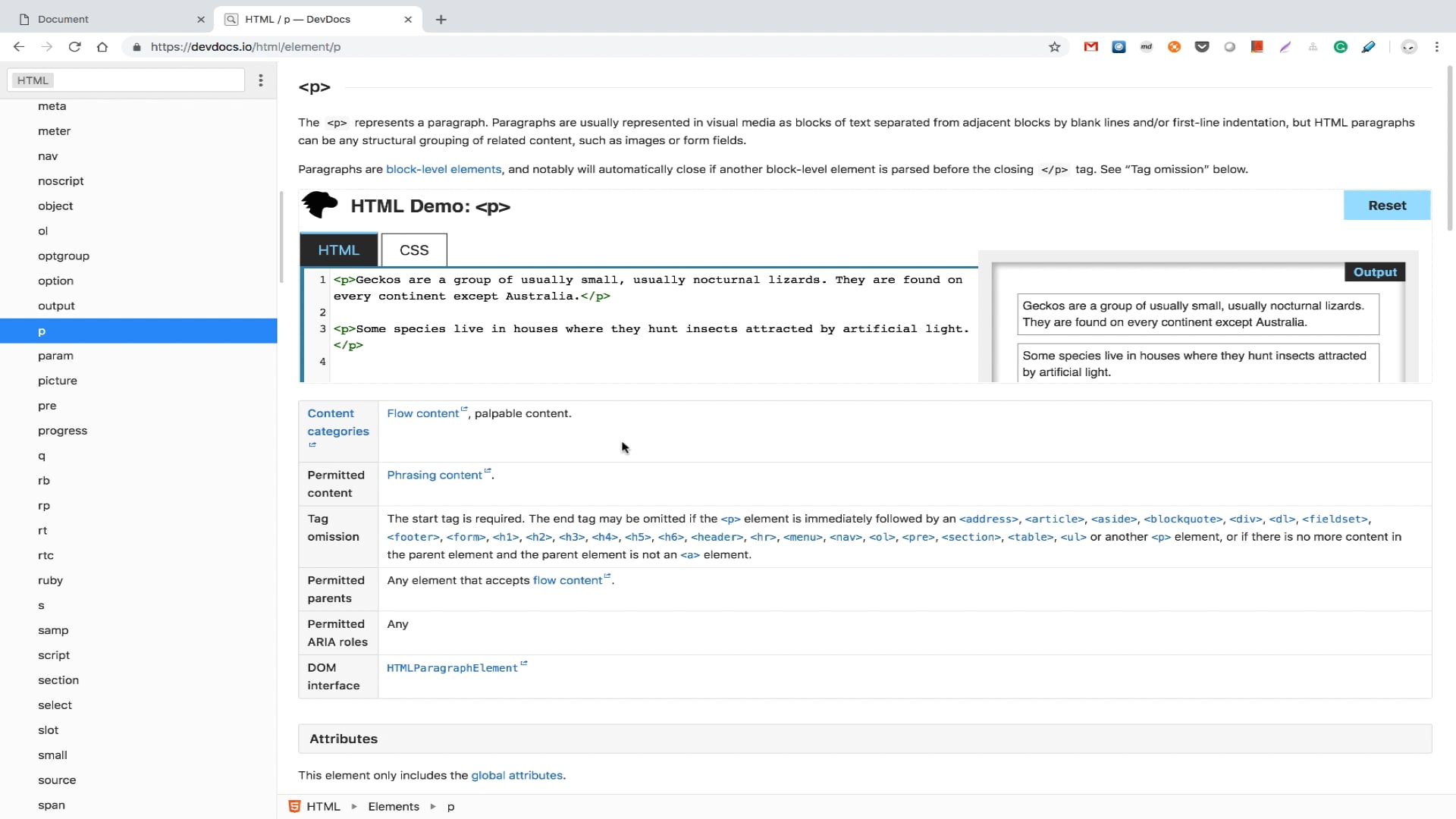Bookmark this page with star icon
The height and width of the screenshot is (819, 1456).
[x=1054, y=47]
